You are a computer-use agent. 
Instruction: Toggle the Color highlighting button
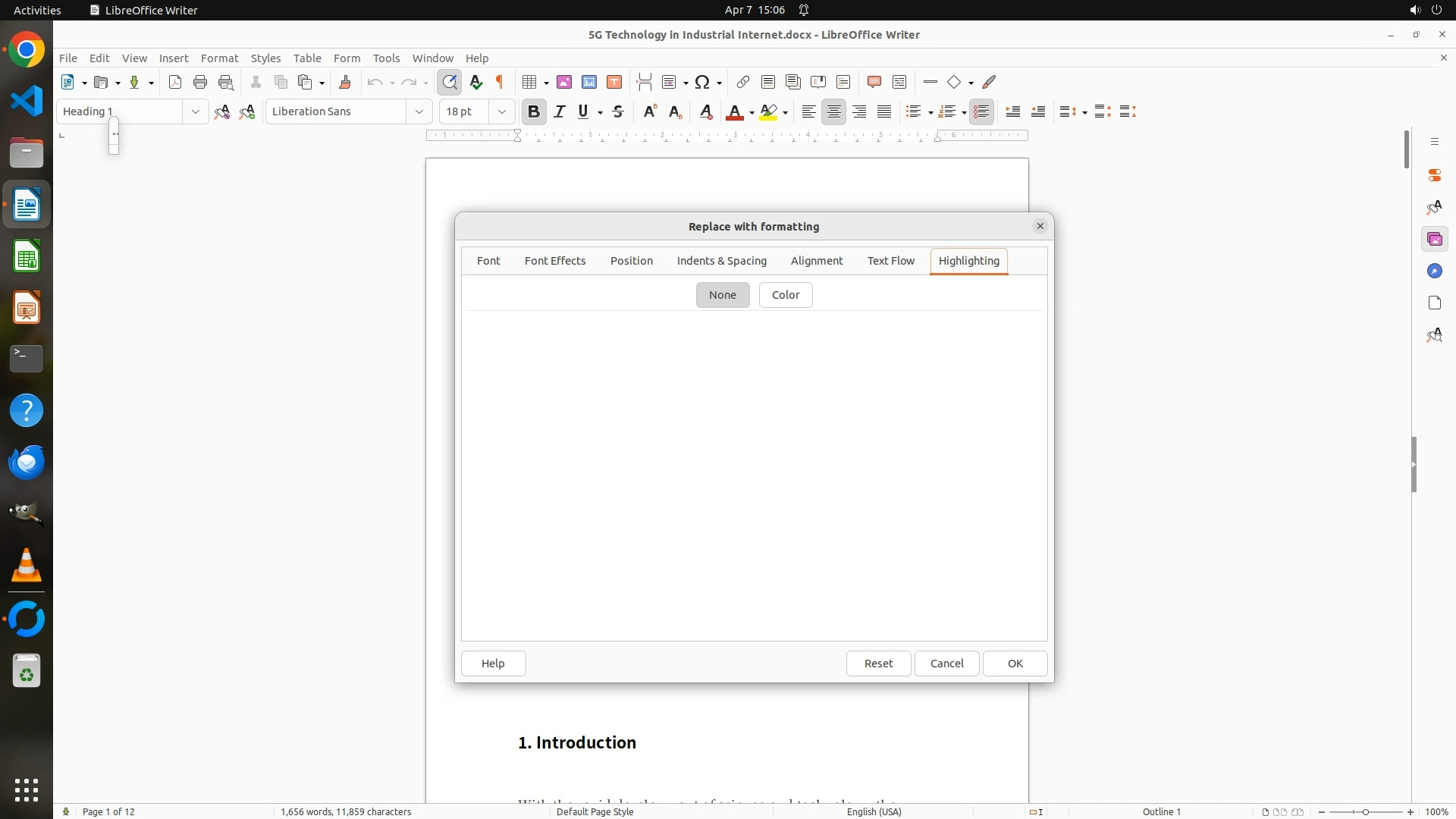click(x=785, y=295)
